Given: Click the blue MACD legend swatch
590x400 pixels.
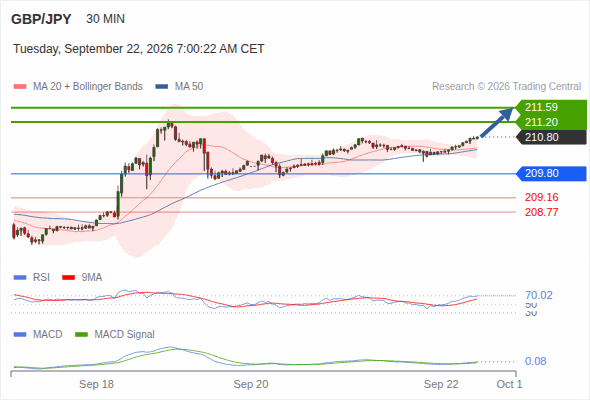Looking at the screenshot, I should coord(20,335).
